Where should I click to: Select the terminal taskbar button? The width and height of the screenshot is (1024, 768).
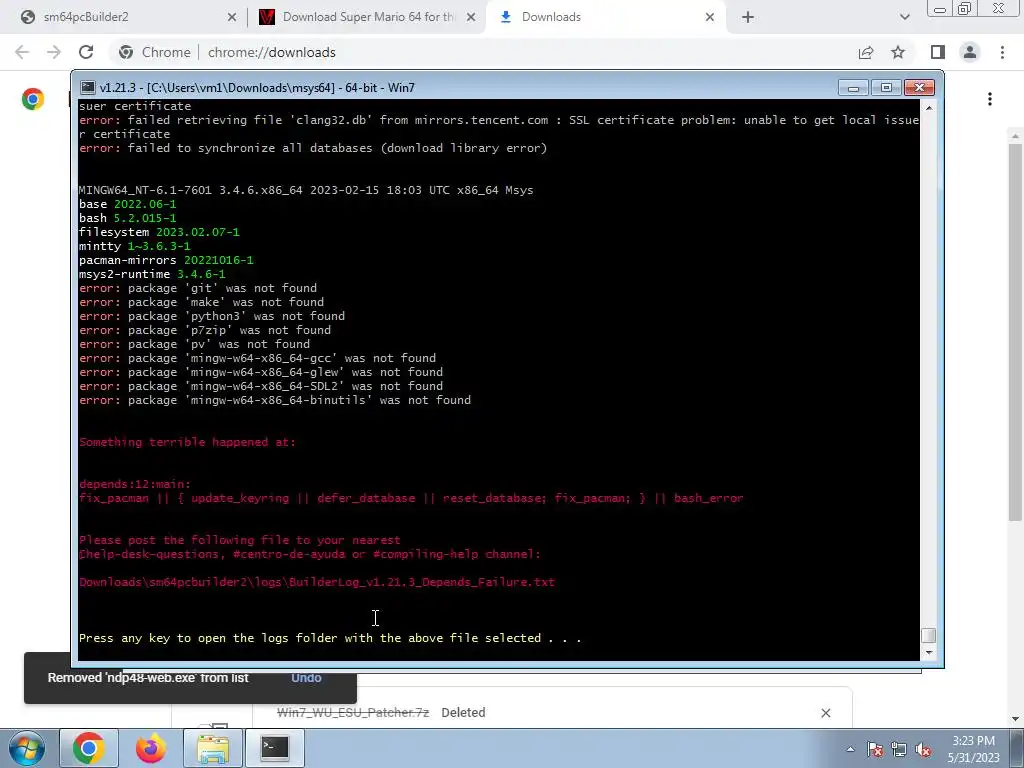coord(275,748)
